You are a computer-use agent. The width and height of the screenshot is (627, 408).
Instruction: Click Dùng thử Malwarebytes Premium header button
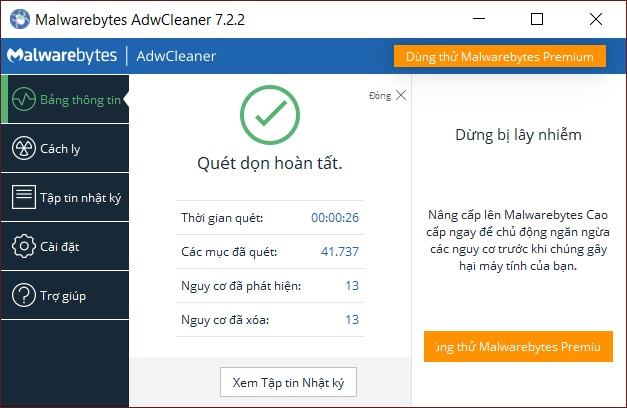click(500, 56)
